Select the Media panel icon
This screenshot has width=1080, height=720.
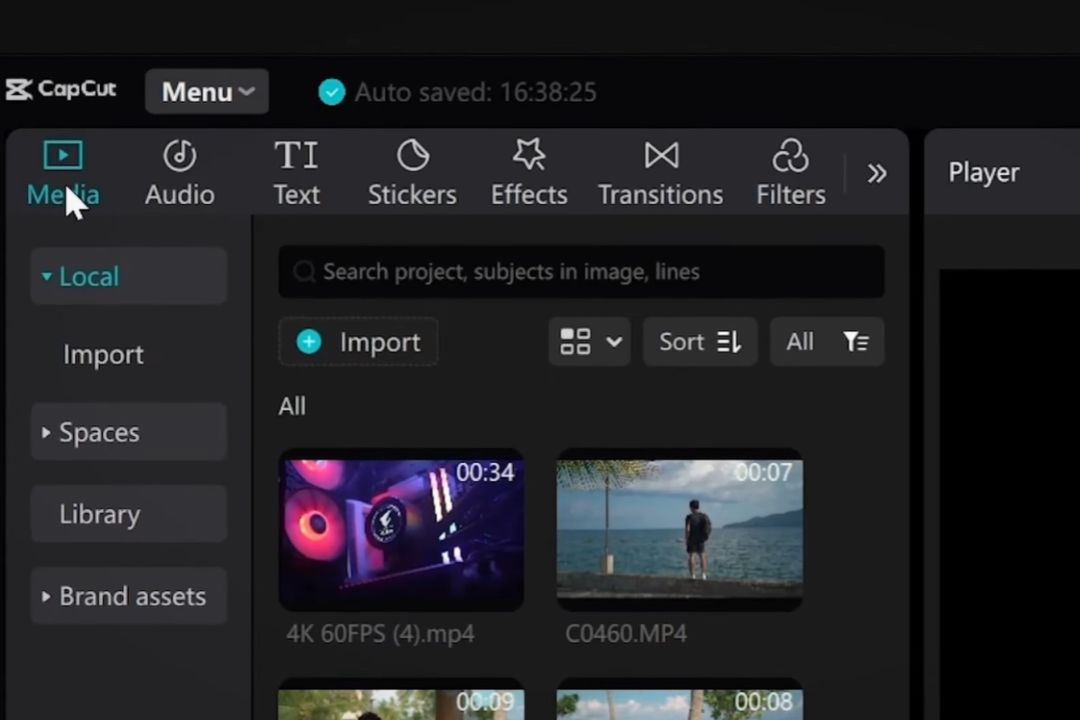point(62,155)
